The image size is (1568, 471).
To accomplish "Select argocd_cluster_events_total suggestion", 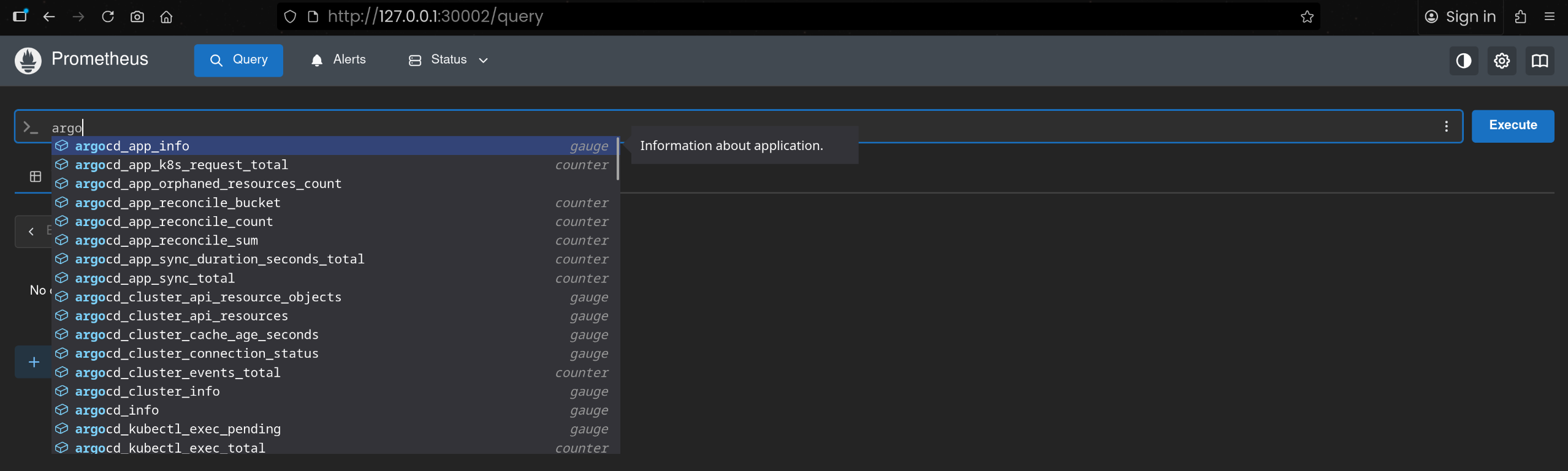I will tap(335, 372).
